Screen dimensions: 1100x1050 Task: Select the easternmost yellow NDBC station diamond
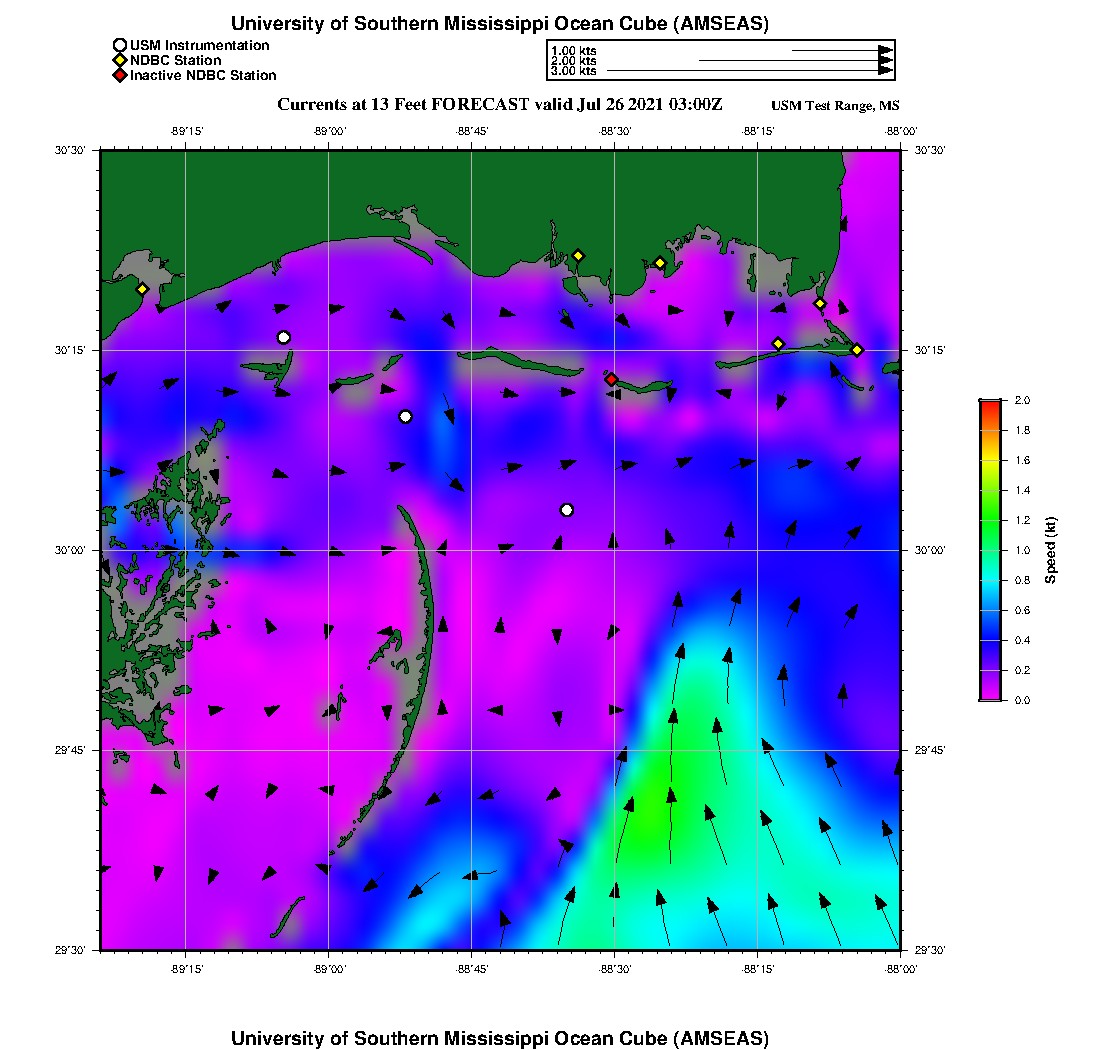point(857,349)
